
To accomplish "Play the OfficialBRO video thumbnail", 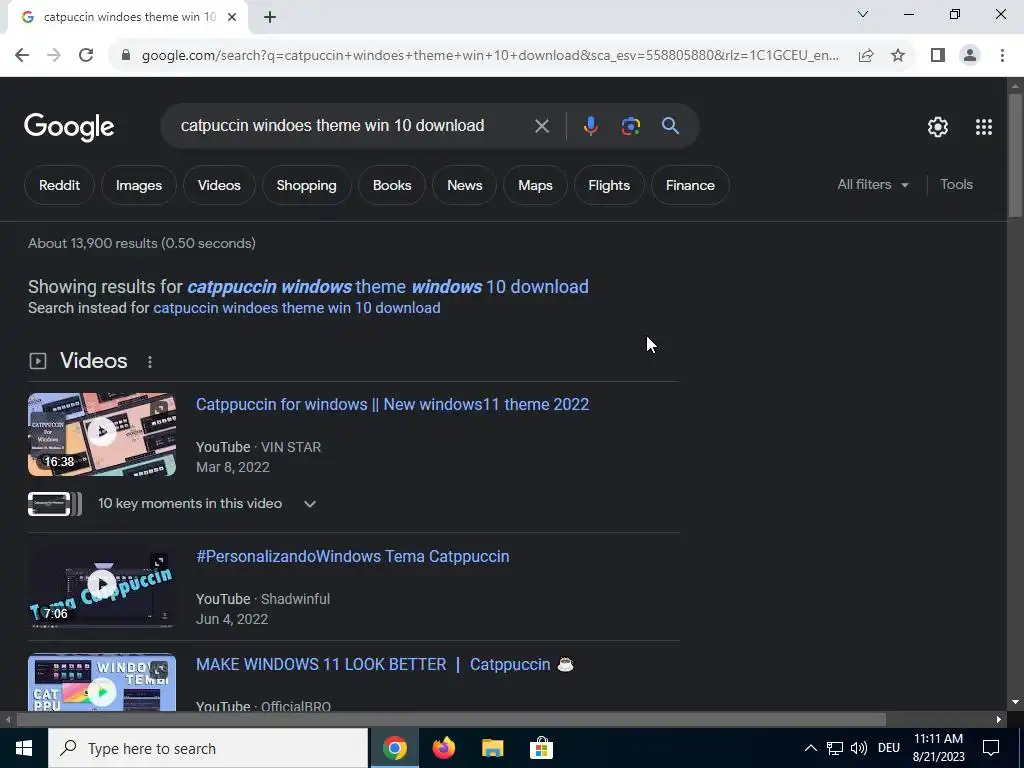I will [102, 682].
